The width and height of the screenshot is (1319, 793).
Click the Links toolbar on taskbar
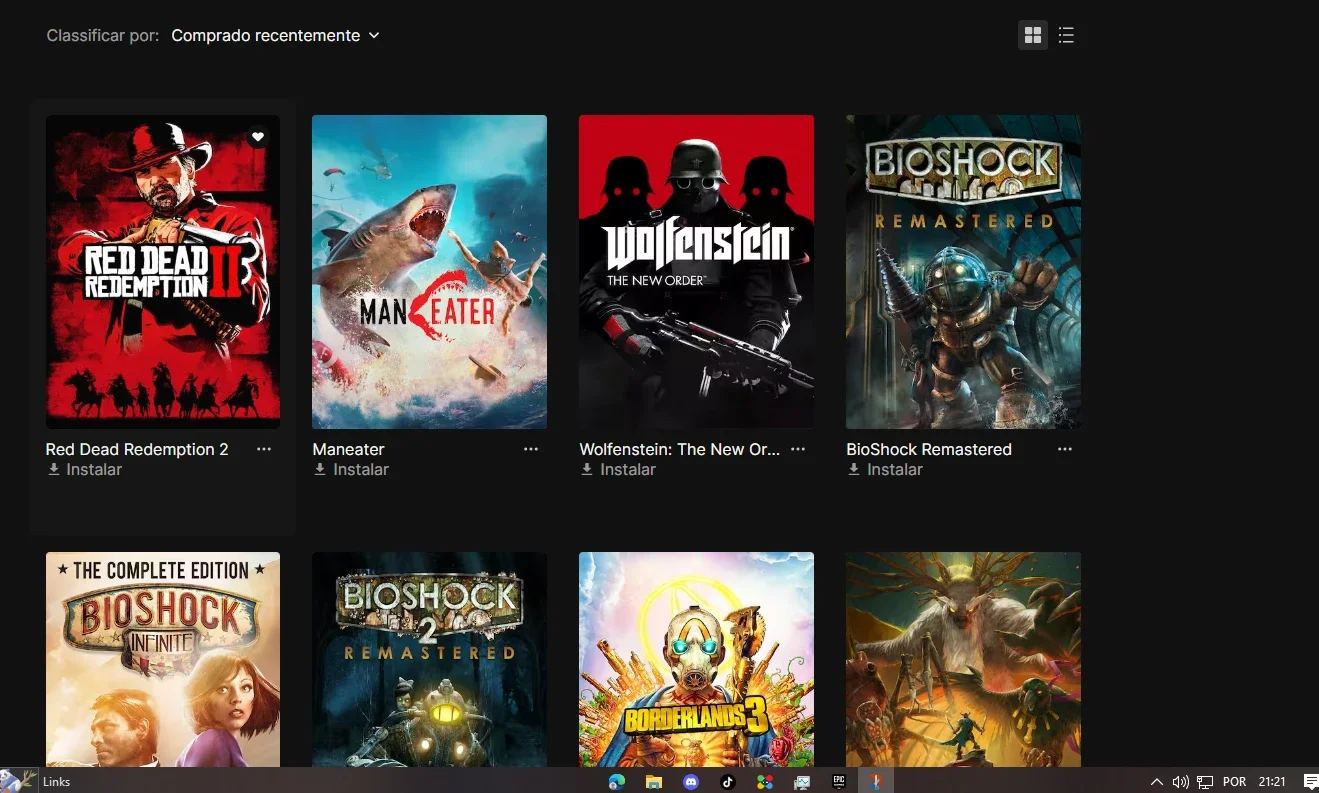(57, 782)
